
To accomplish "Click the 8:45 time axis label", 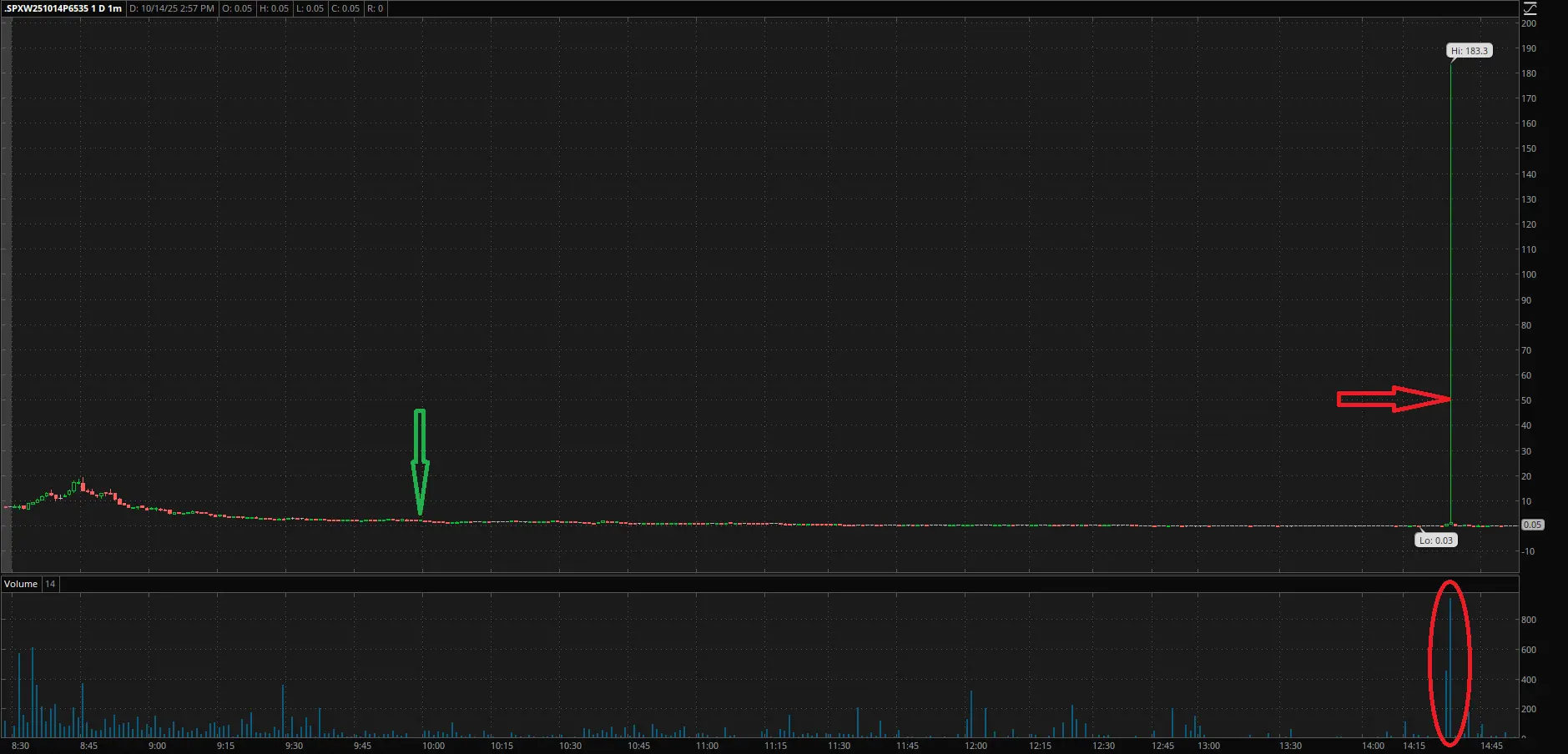I will [x=88, y=746].
